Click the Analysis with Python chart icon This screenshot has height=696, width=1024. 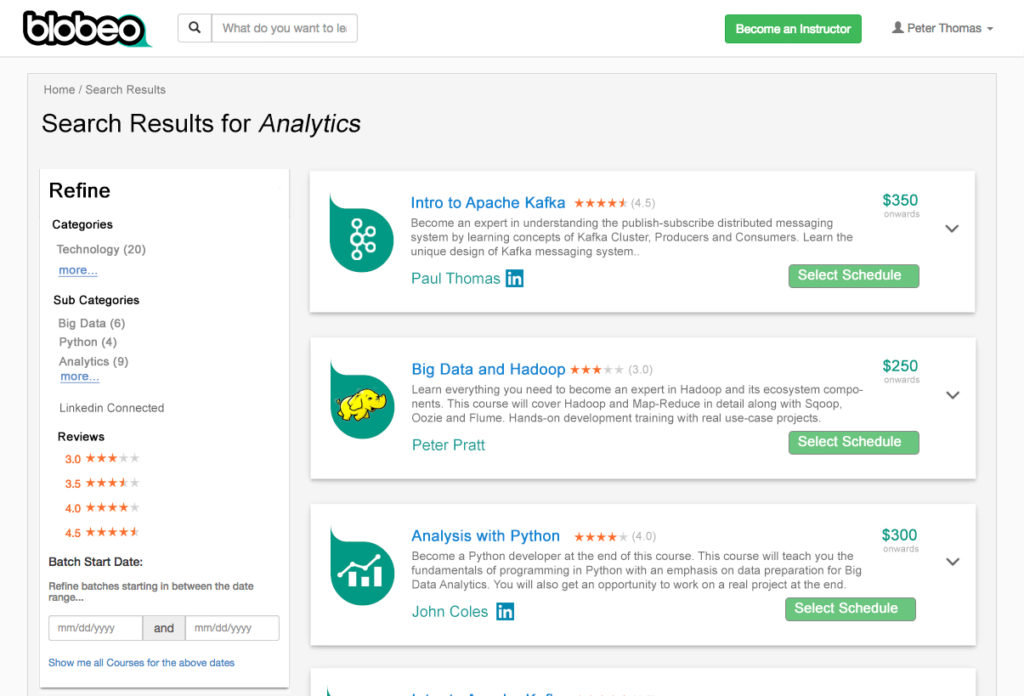362,570
